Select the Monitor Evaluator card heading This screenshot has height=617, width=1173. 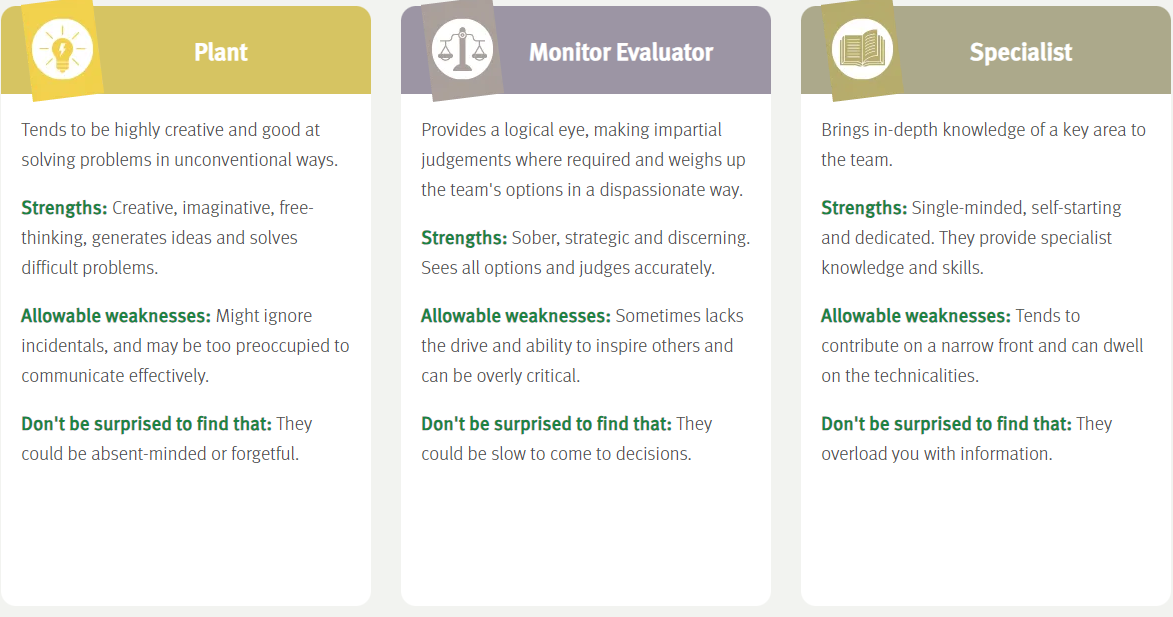coord(621,52)
